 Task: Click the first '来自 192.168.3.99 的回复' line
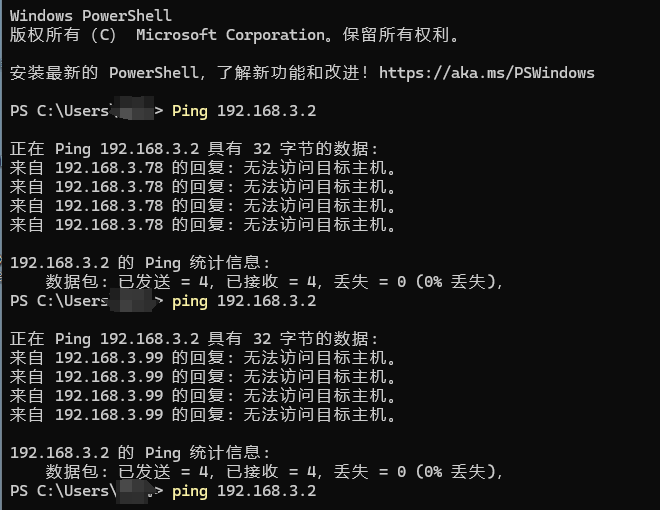(x=202, y=358)
